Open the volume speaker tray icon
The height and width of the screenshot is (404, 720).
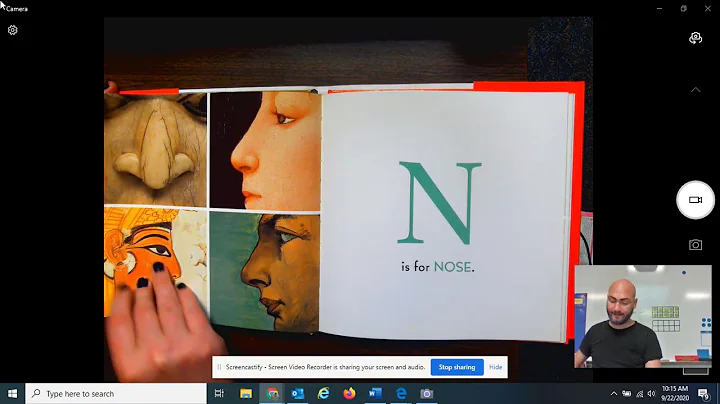(x=651, y=393)
